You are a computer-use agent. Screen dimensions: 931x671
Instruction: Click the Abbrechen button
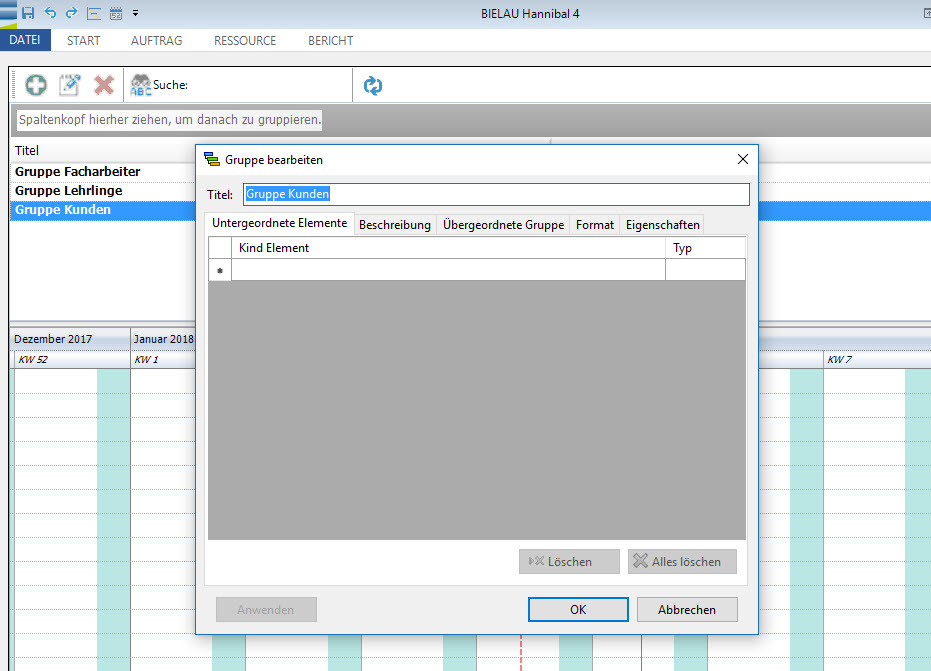coord(686,610)
